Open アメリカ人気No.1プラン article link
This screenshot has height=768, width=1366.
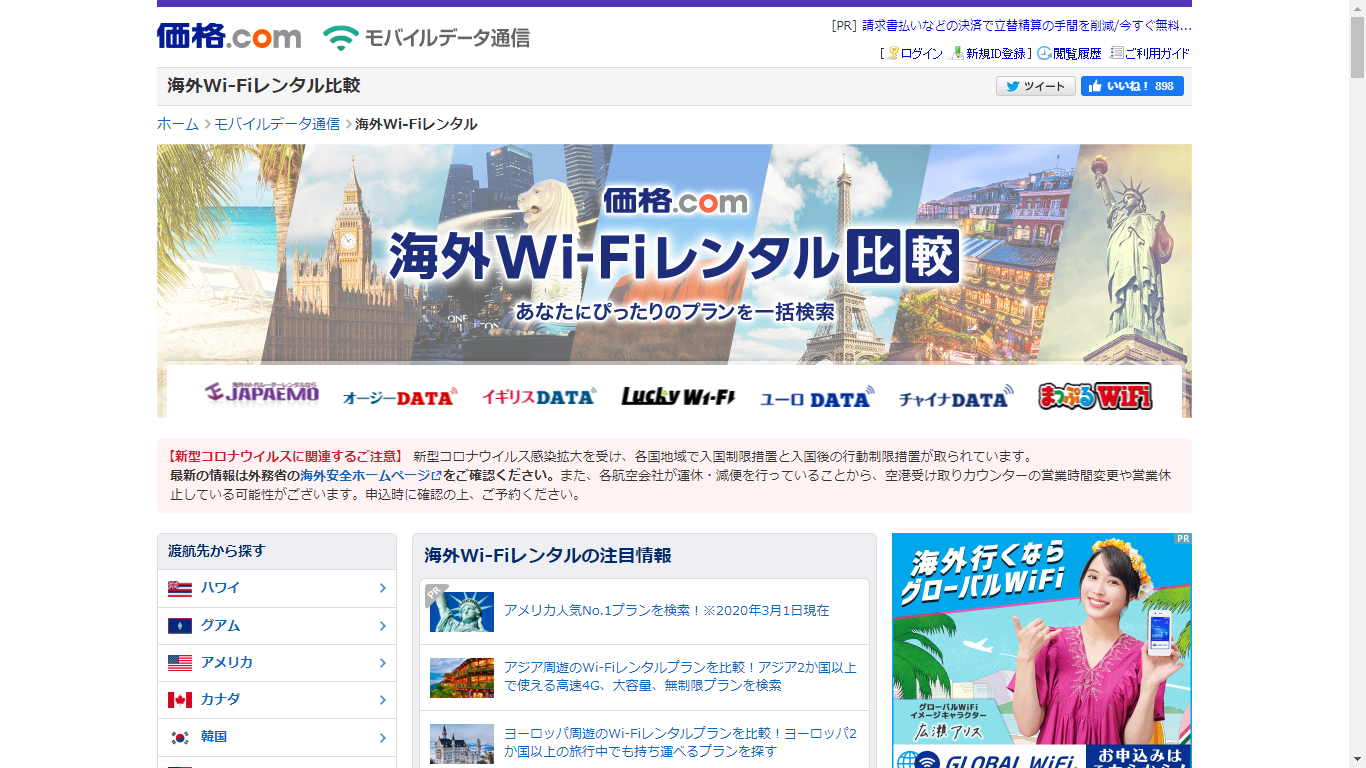667,610
